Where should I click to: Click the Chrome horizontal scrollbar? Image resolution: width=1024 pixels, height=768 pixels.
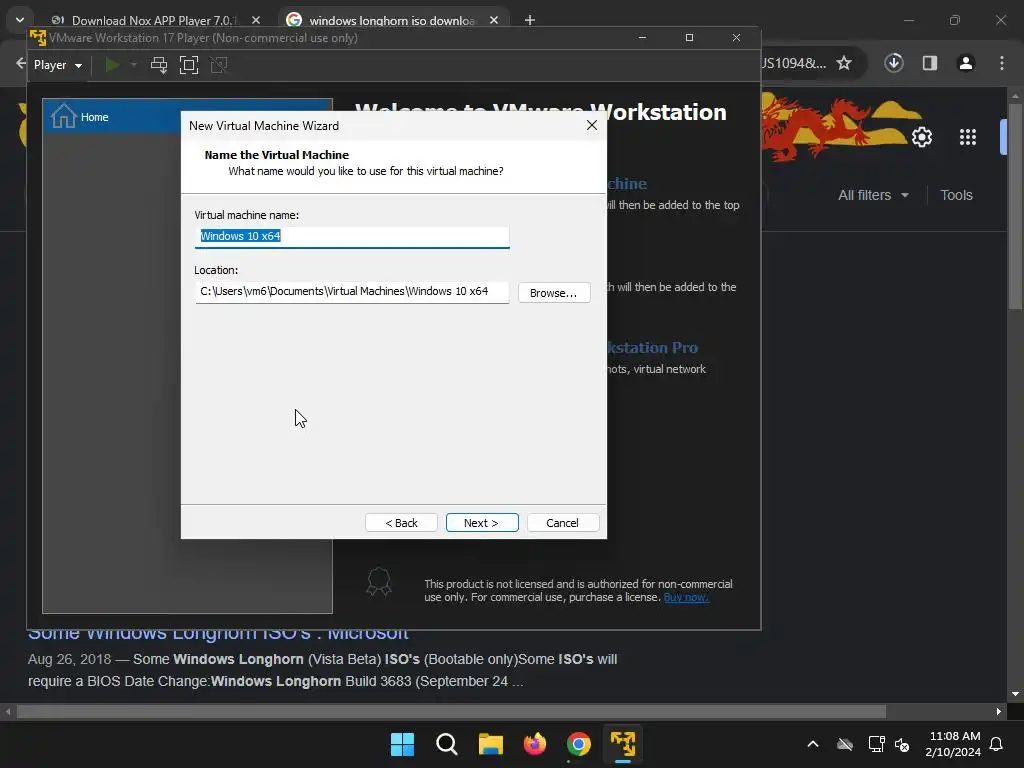[451, 711]
